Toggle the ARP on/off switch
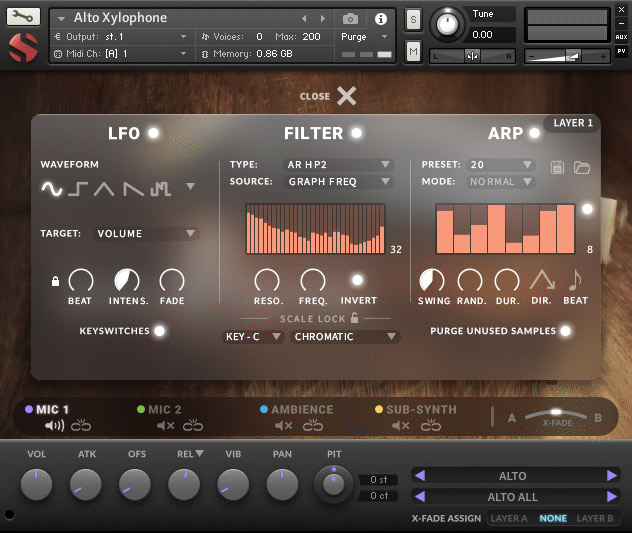This screenshot has width=632, height=533. [x=534, y=133]
